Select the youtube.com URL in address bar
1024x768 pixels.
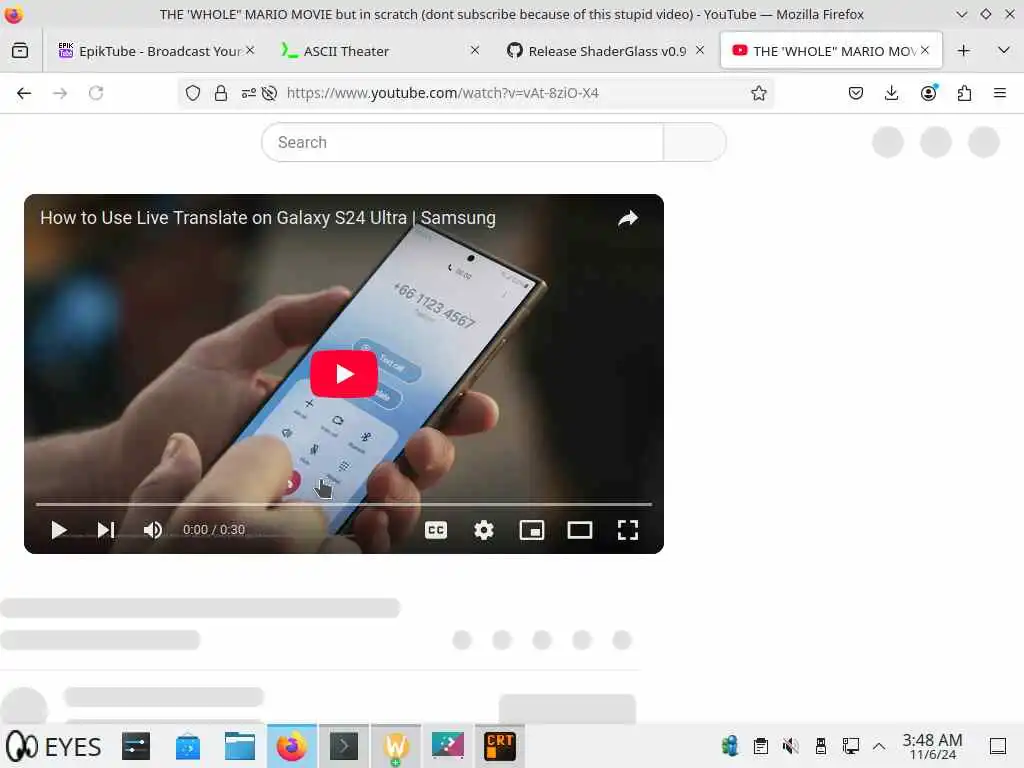coord(443,93)
